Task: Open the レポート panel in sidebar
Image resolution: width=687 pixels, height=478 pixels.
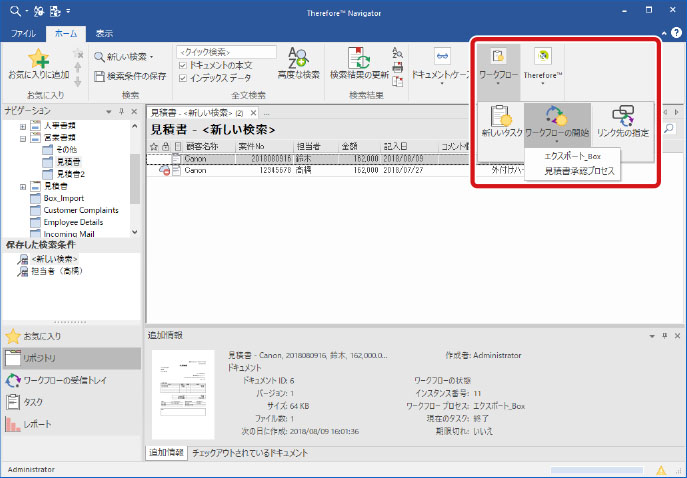Action: (40, 424)
